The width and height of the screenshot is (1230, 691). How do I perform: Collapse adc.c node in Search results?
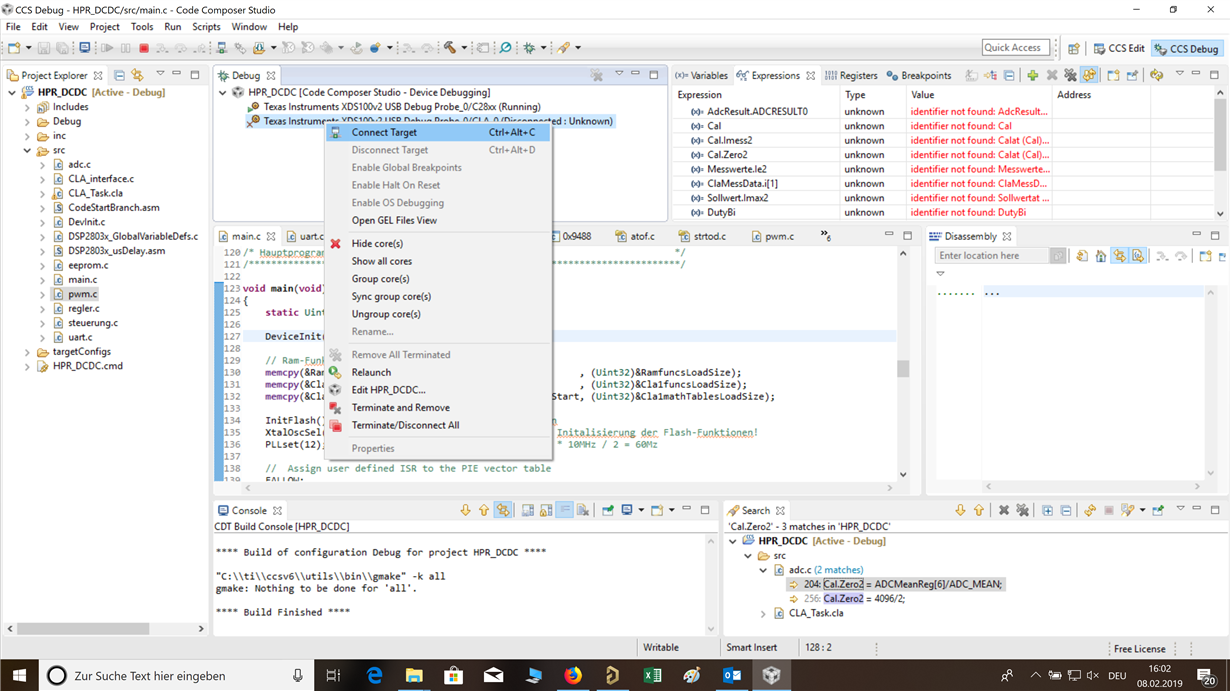click(764, 570)
